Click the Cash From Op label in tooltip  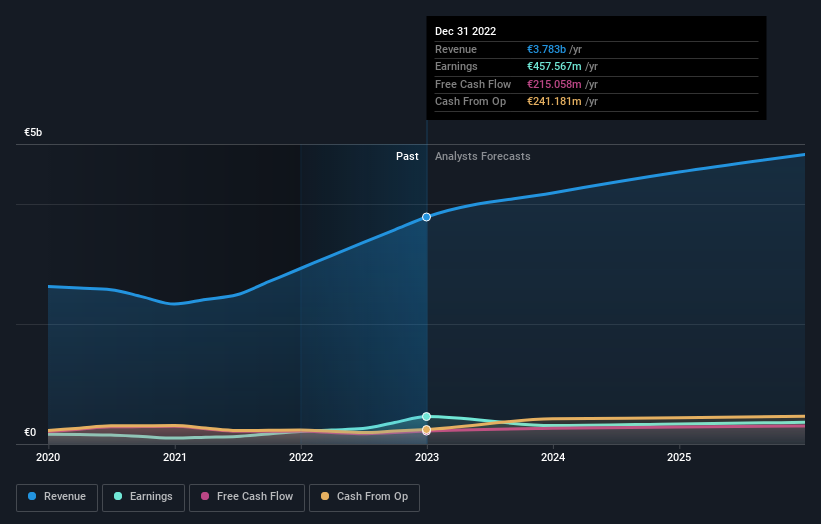tap(470, 102)
